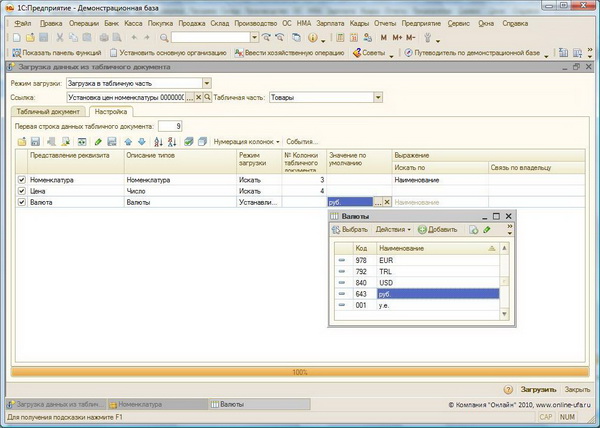Open the Сервис menu
The height and width of the screenshot is (428, 600).
pos(458,23)
